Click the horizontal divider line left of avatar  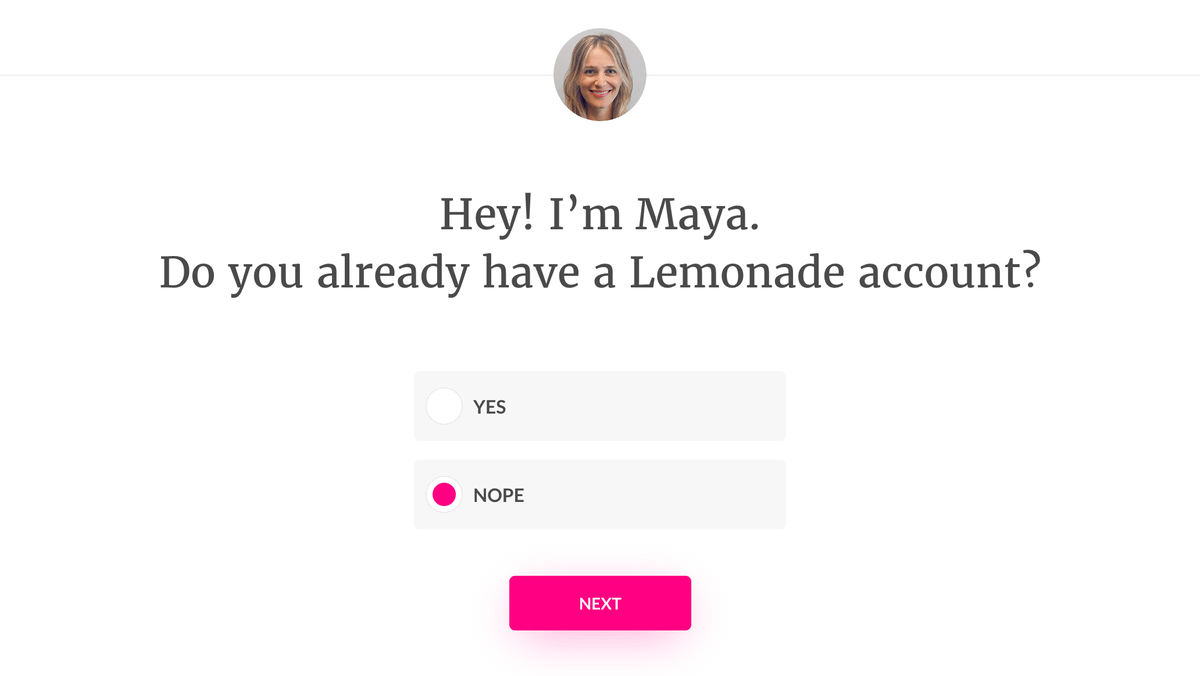coord(270,74)
